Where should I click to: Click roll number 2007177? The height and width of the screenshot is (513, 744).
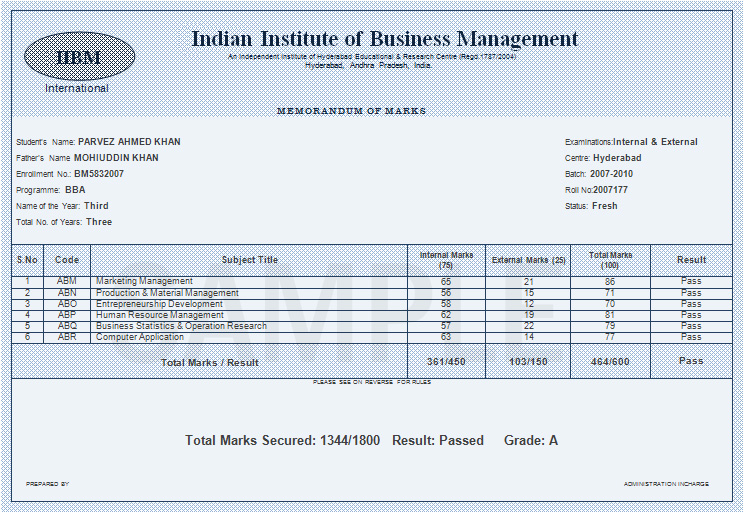[610, 190]
